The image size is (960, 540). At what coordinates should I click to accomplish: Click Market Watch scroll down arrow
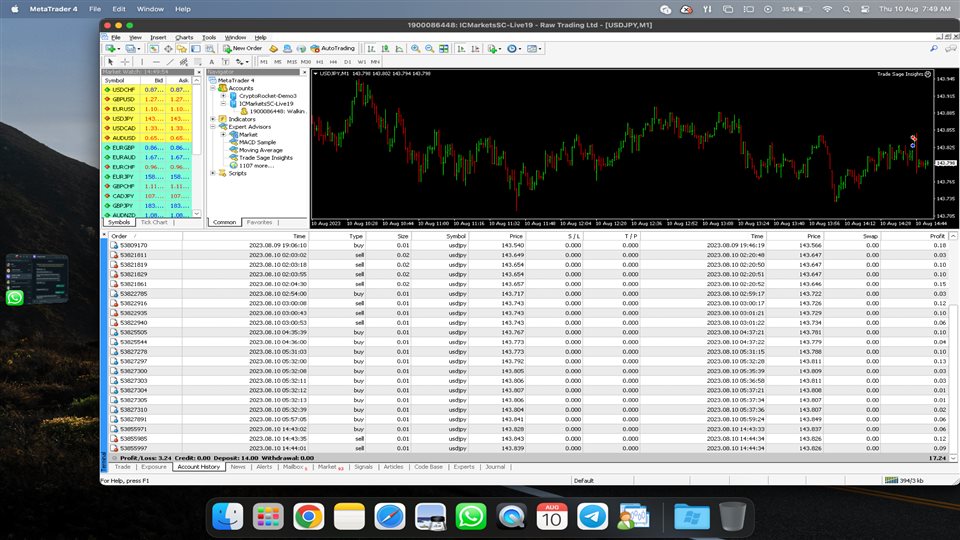[x=197, y=214]
